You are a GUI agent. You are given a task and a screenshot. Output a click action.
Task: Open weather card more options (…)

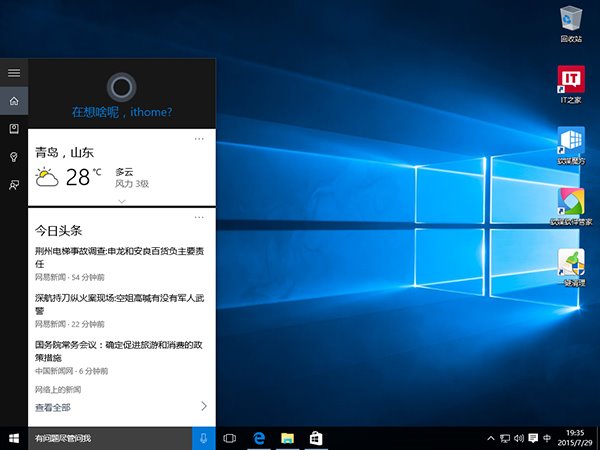pos(199,138)
